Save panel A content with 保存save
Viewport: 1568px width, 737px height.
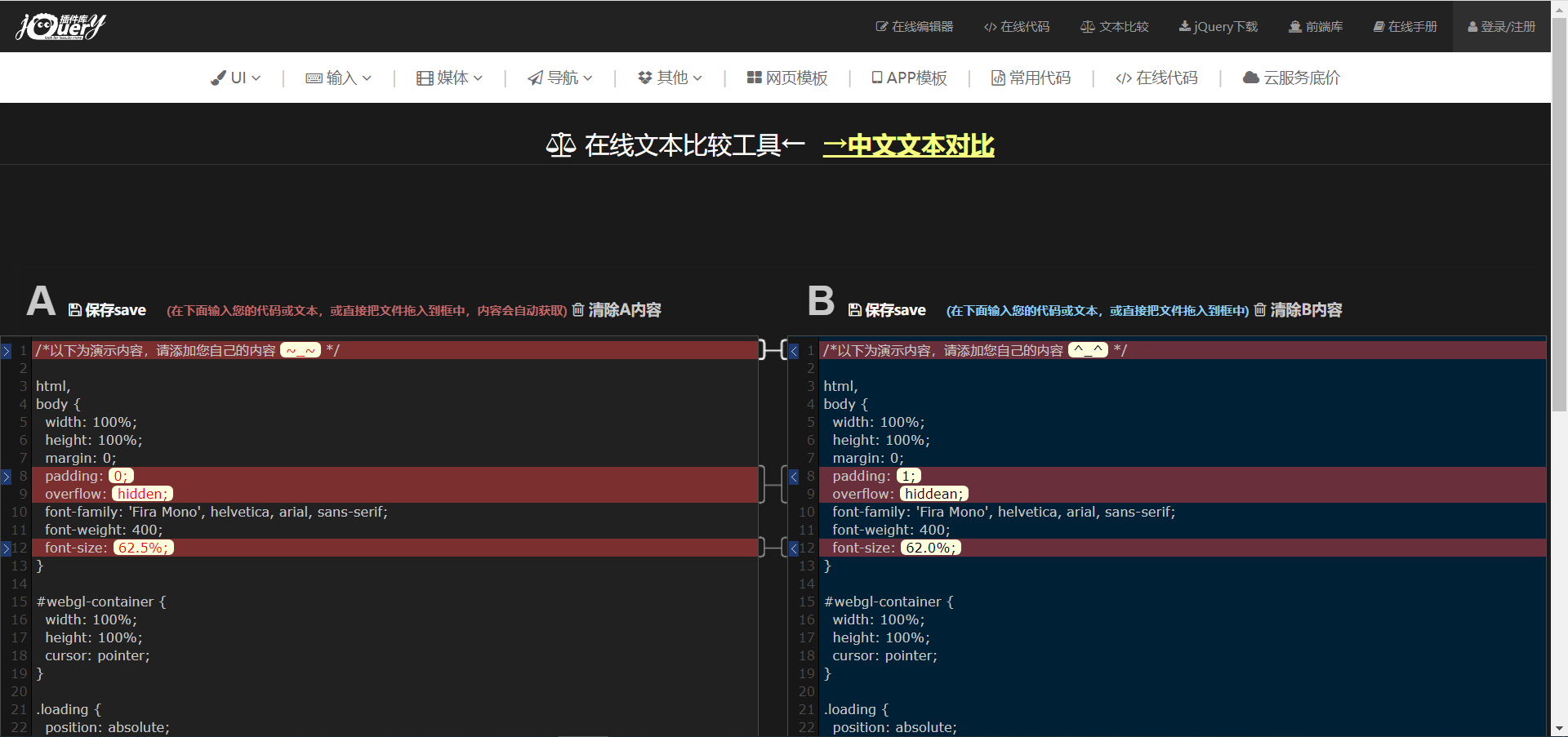[x=107, y=310]
